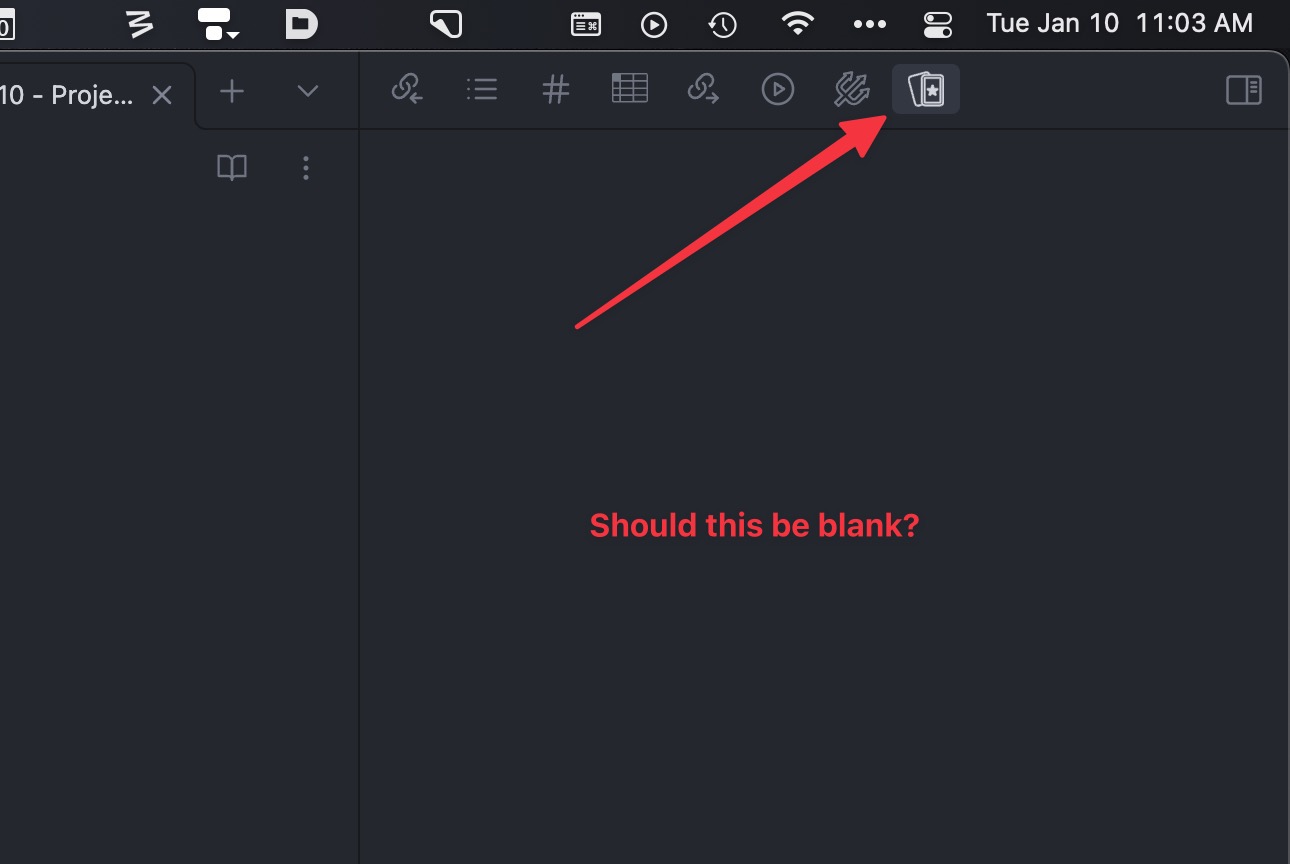Open the stacked-blocks menu bar icon with arrow
Viewport: 1290px width, 864px height.
coord(218,24)
